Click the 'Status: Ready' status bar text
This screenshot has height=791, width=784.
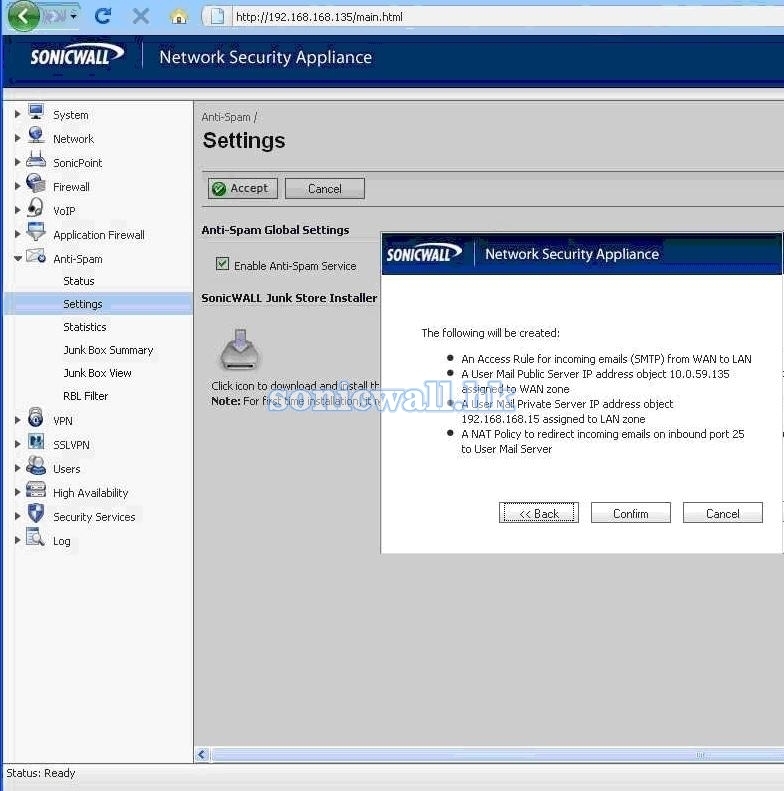coord(41,773)
